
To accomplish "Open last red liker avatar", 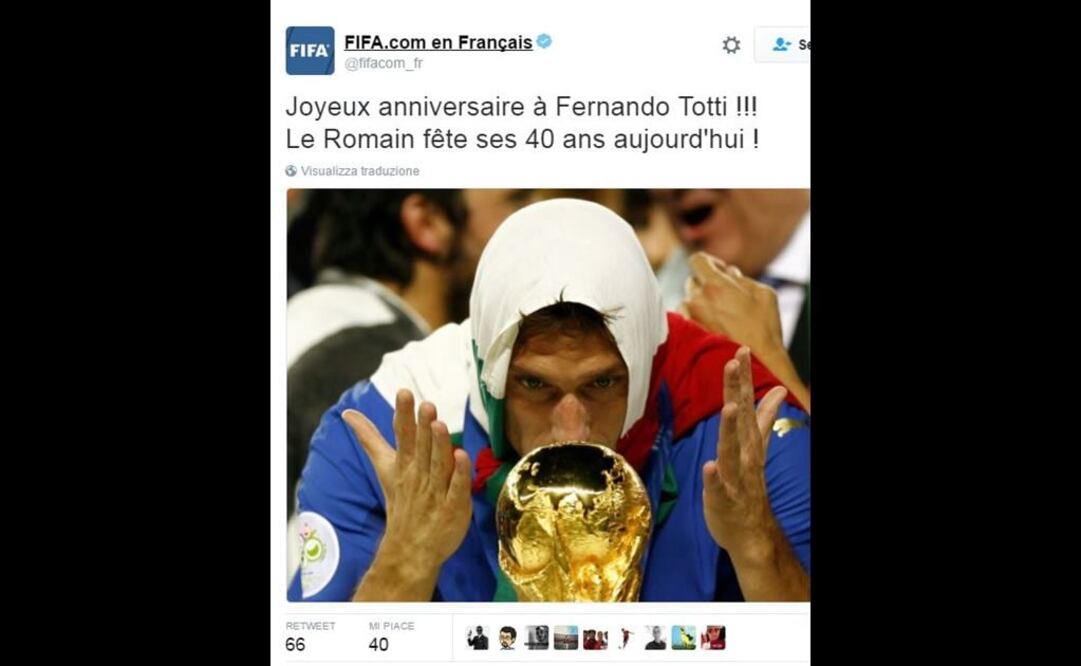I will coord(714,638).
